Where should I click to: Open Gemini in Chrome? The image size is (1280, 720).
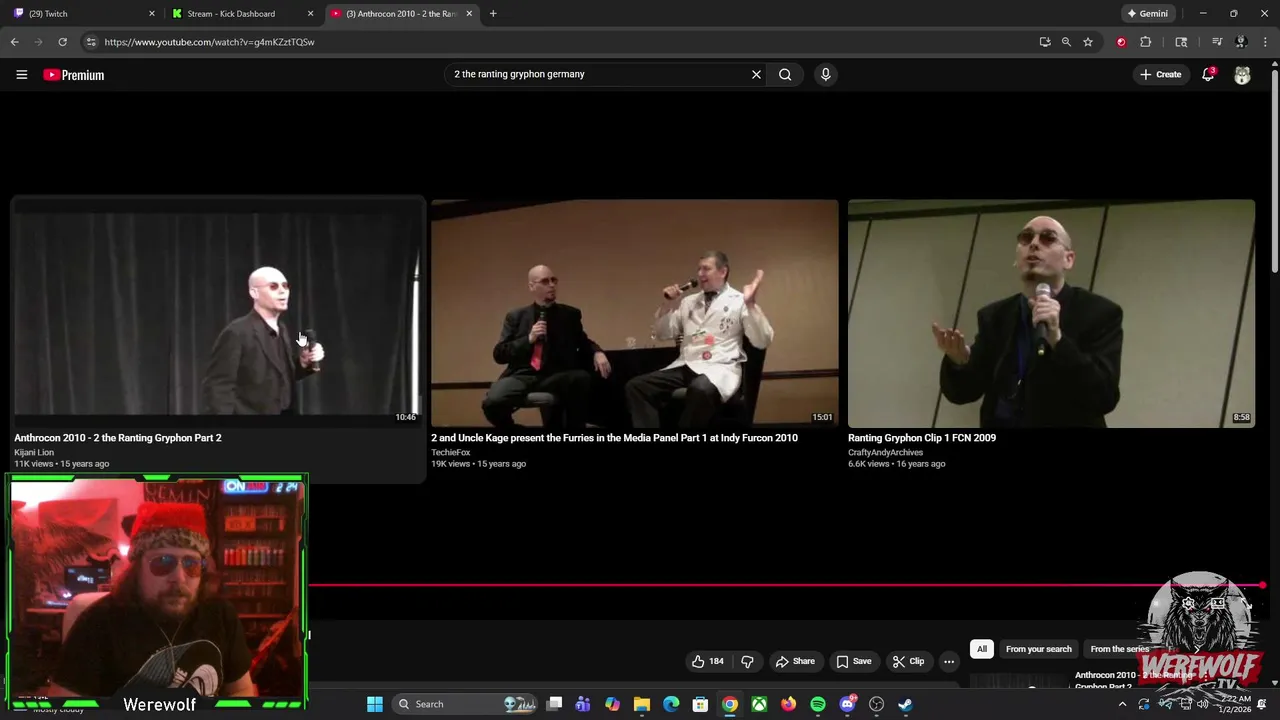(1147, 14)
